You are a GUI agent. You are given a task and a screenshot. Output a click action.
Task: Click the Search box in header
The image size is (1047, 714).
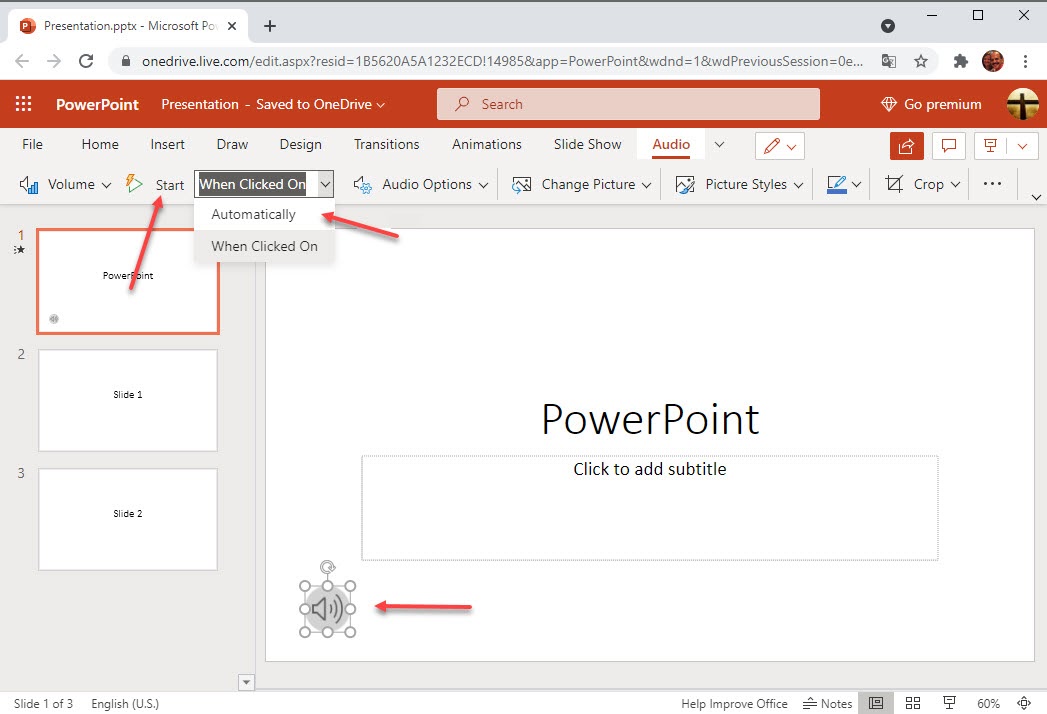point(628,104)
